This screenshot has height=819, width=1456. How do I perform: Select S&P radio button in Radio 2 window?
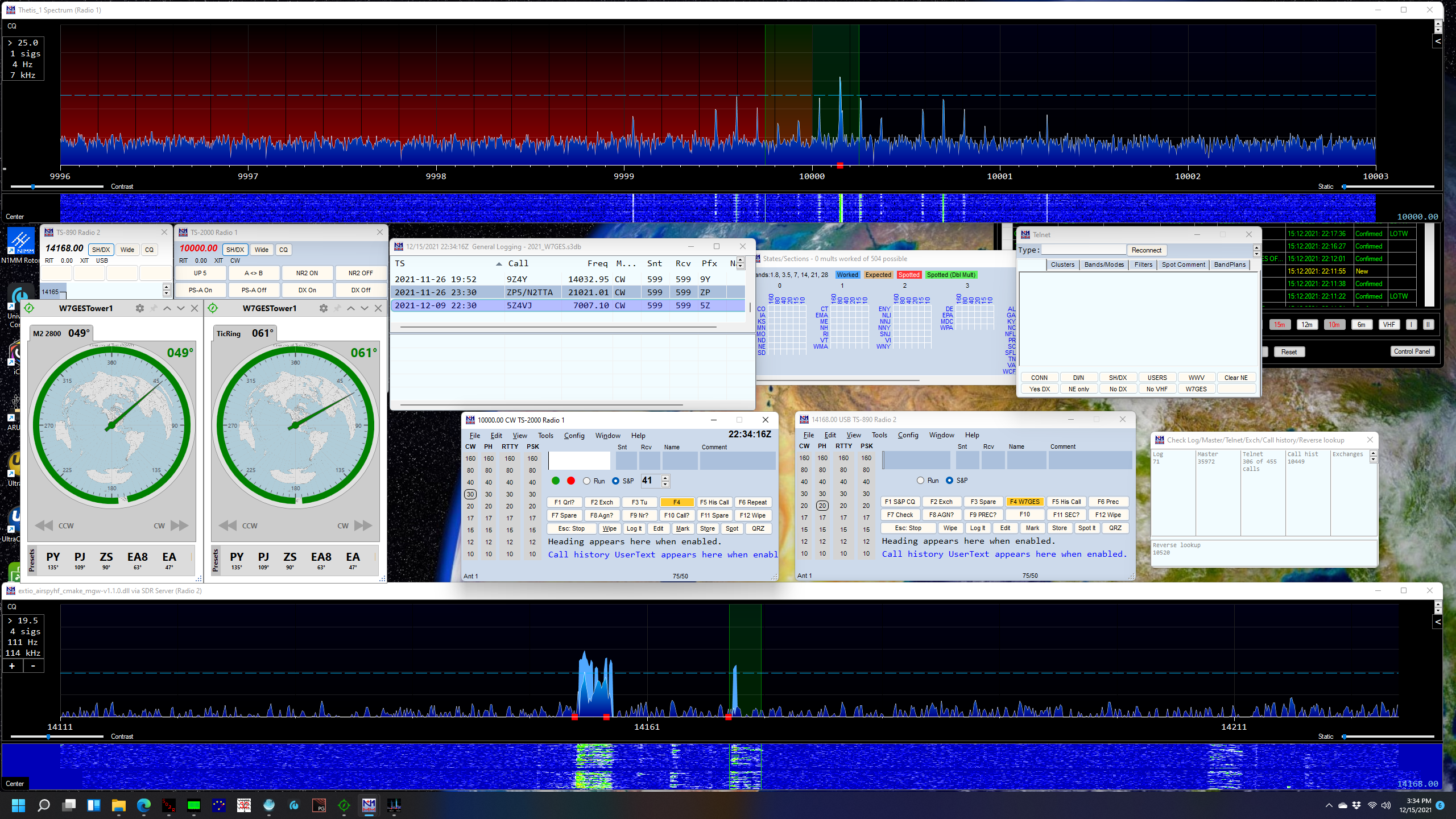tap(949, 481)
